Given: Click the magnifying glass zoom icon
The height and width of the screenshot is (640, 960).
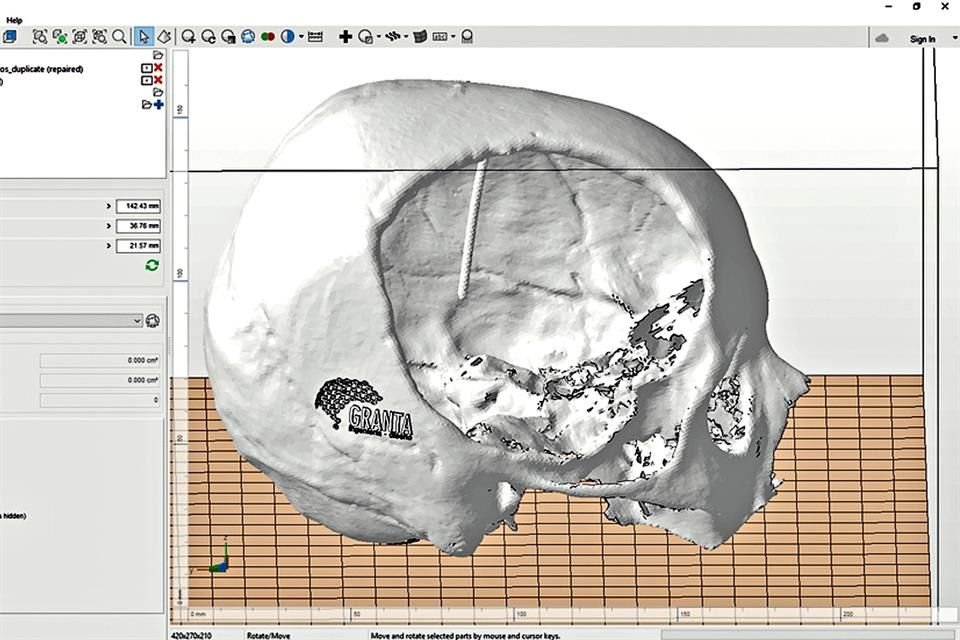Looking at the screenshot, I should point(119,37).
